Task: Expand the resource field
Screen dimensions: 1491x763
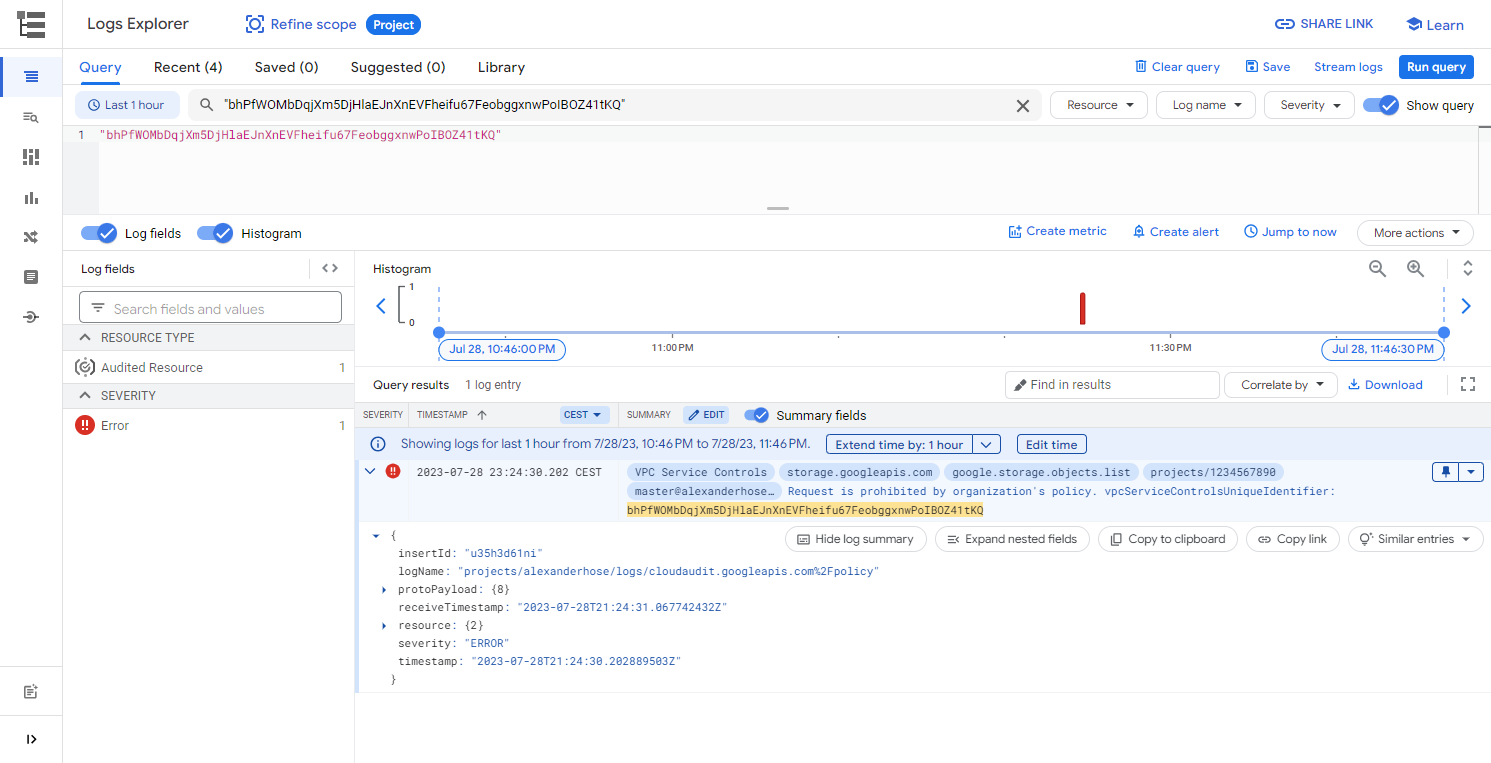Action: point(385,626)
